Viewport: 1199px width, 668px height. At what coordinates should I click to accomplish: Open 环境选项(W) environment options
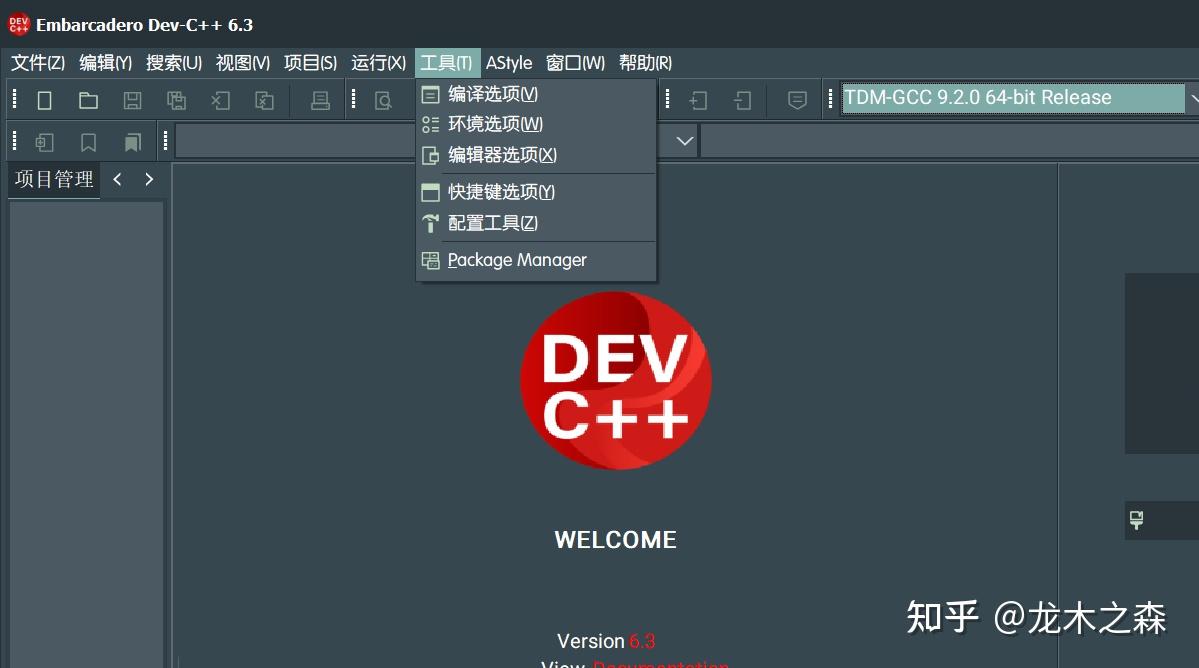point(536,124)
